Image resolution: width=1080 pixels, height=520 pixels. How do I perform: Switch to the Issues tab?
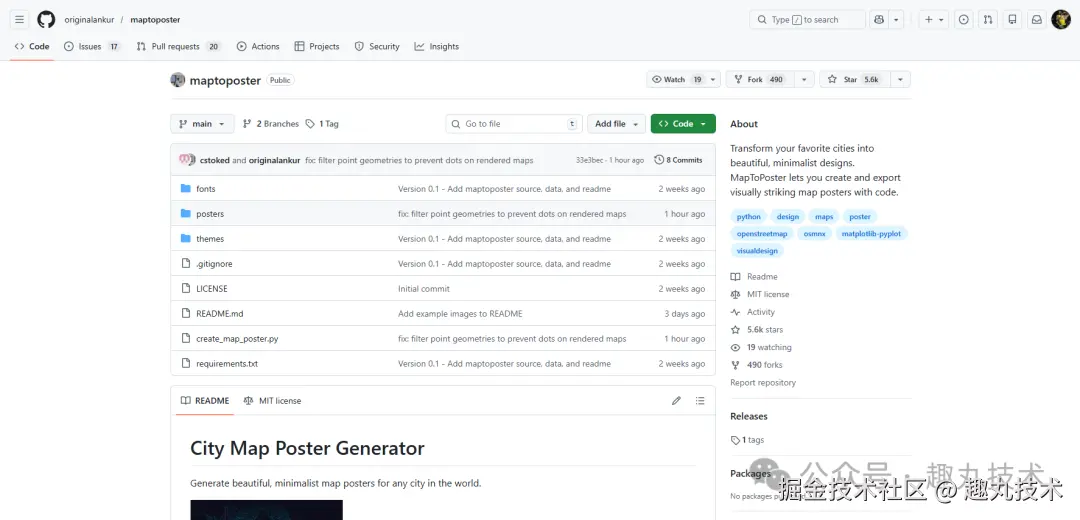coord(92,46)
